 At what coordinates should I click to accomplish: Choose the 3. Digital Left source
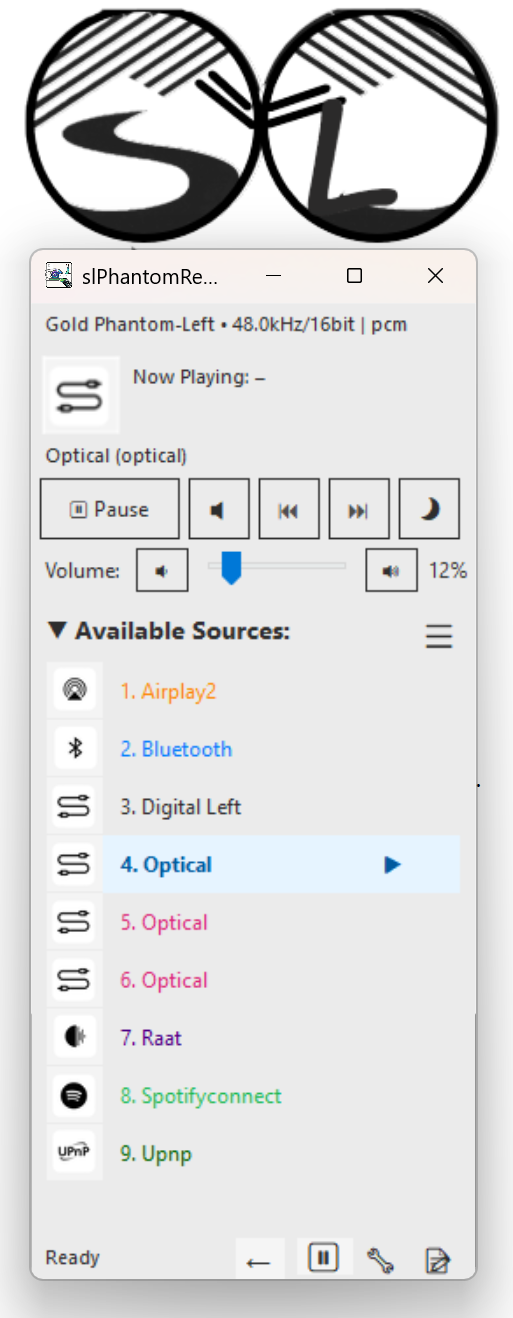(x=253, y=807)
